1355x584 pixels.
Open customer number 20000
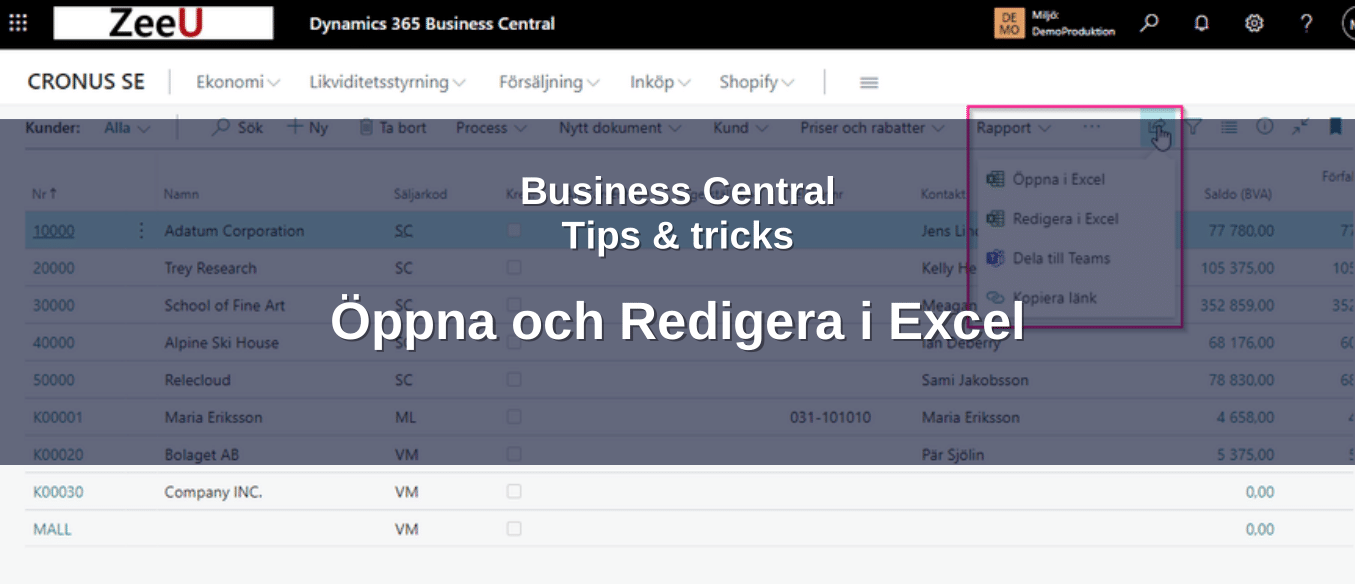click(53, 268)
